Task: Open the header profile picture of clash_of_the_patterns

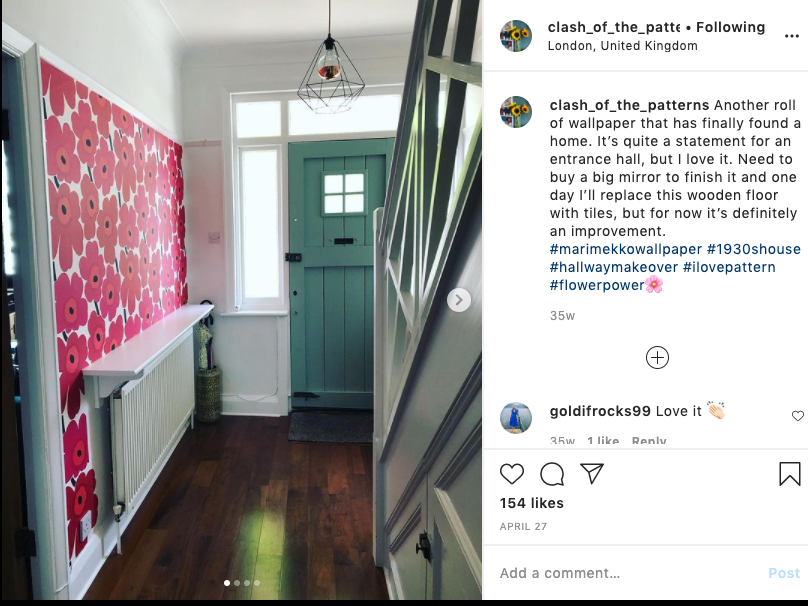Action: click(x=516, y=36)
